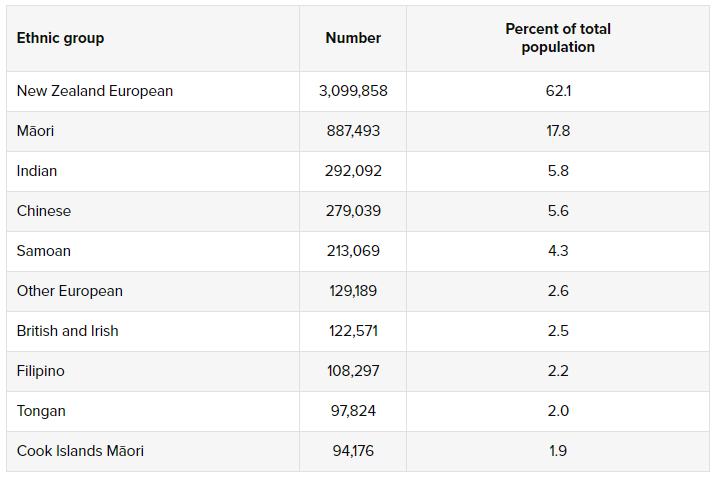Click the Cook Islands Māori cell
716x480 pixels.
pos(80,451)
